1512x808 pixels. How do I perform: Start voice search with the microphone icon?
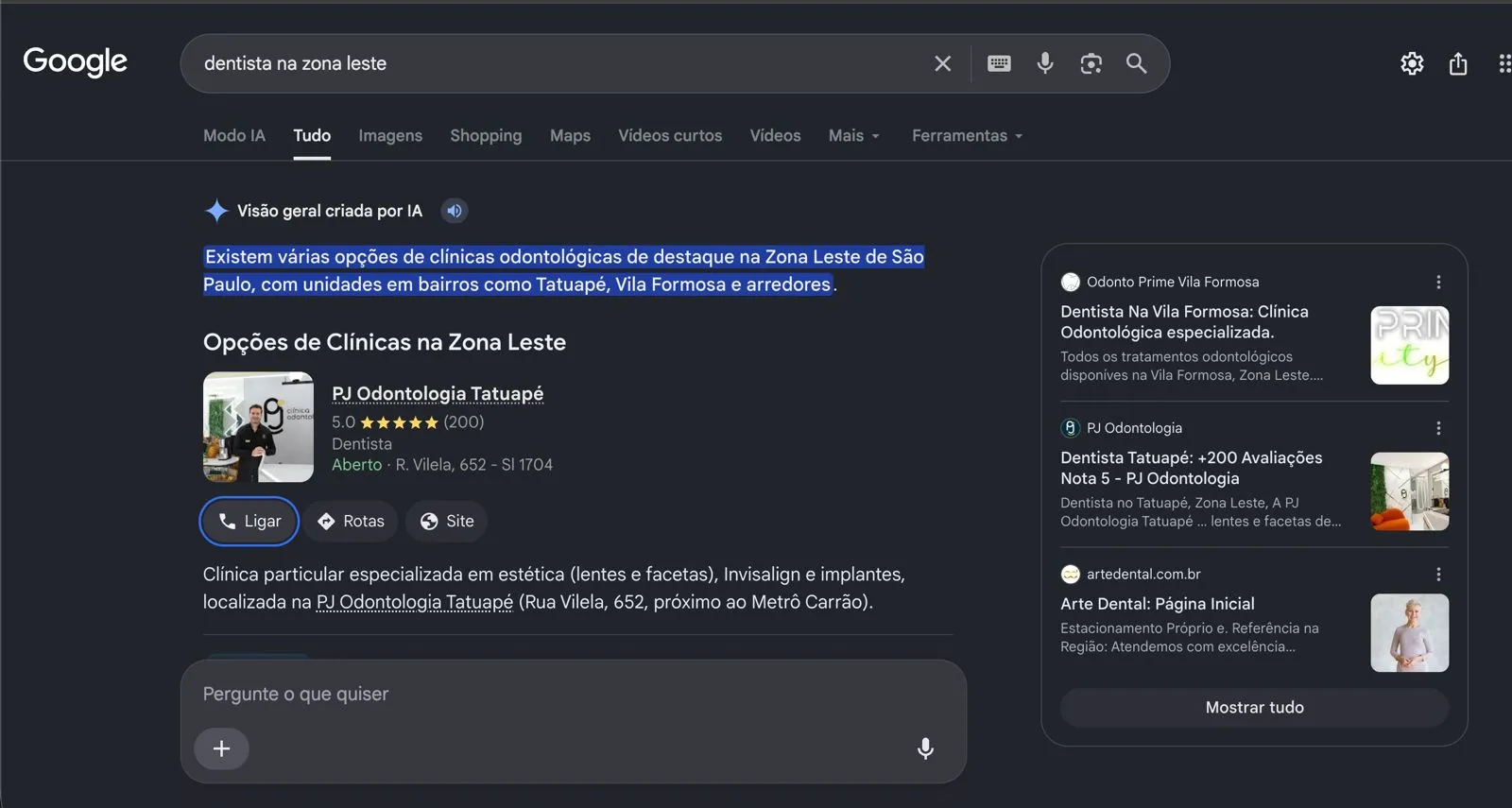[1045, 63]
